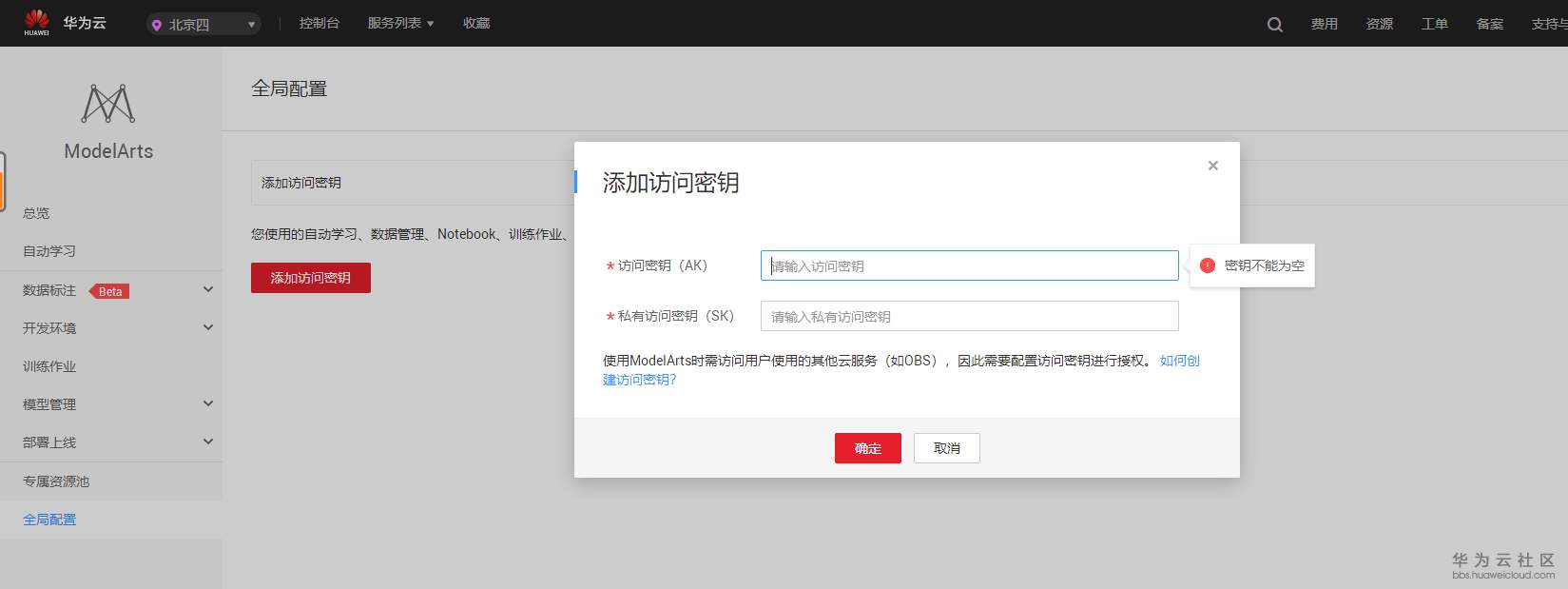Open the search magnifier icon
Screen dimensions: 1568x589
pos(1274,25)
